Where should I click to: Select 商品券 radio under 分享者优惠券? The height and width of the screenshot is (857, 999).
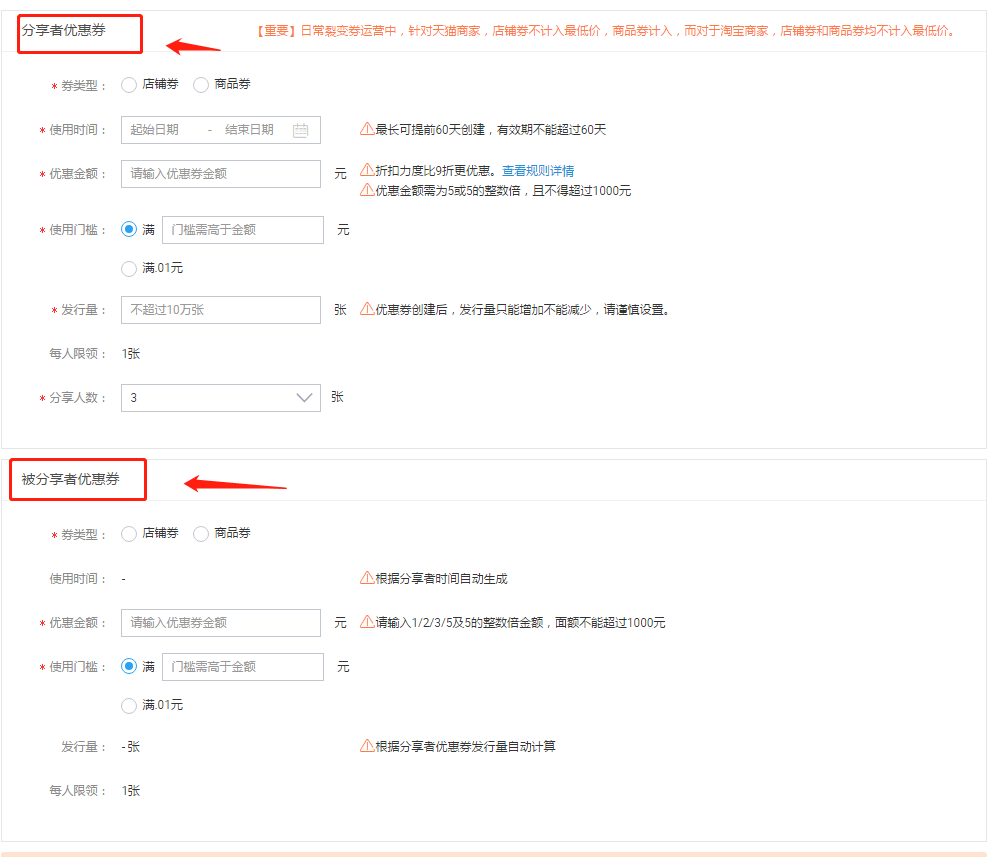201,85
